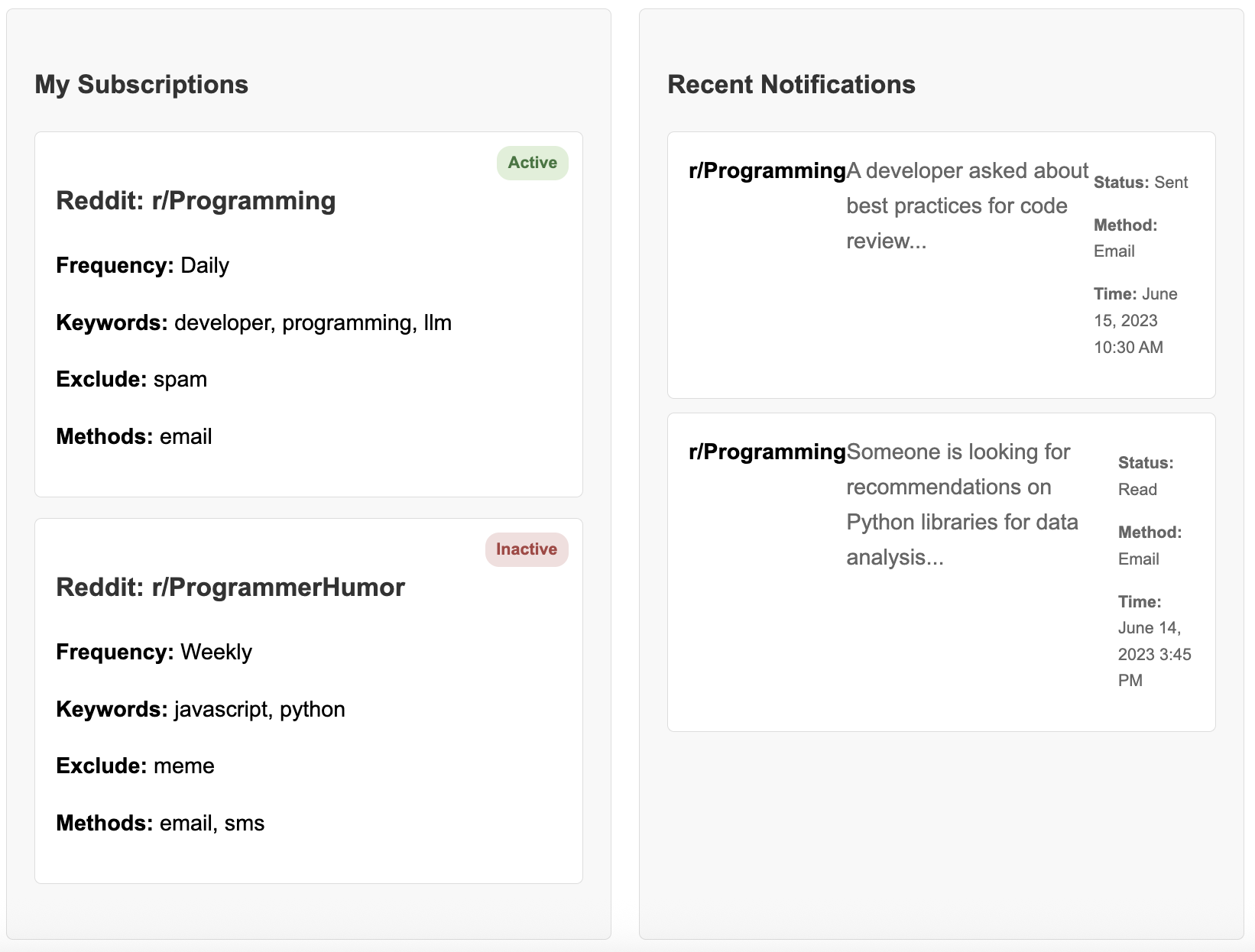Click r/Programming label in first notification
The image size is (1255, 952).
coord(767,170)
